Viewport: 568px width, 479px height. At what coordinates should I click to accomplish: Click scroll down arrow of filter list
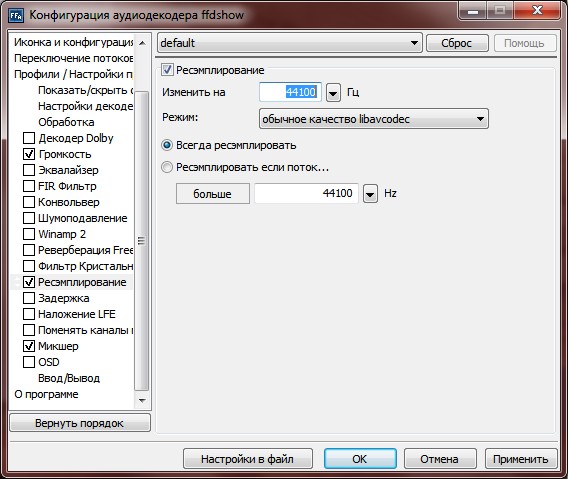[142, 401]
